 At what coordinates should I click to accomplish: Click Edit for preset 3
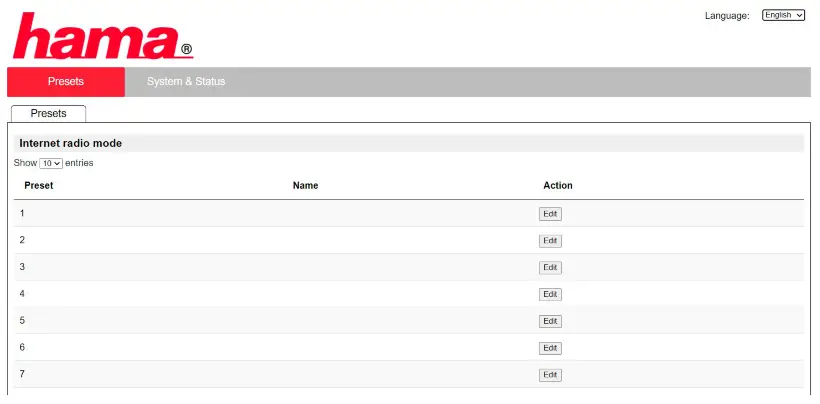click(x=550, y=268)
